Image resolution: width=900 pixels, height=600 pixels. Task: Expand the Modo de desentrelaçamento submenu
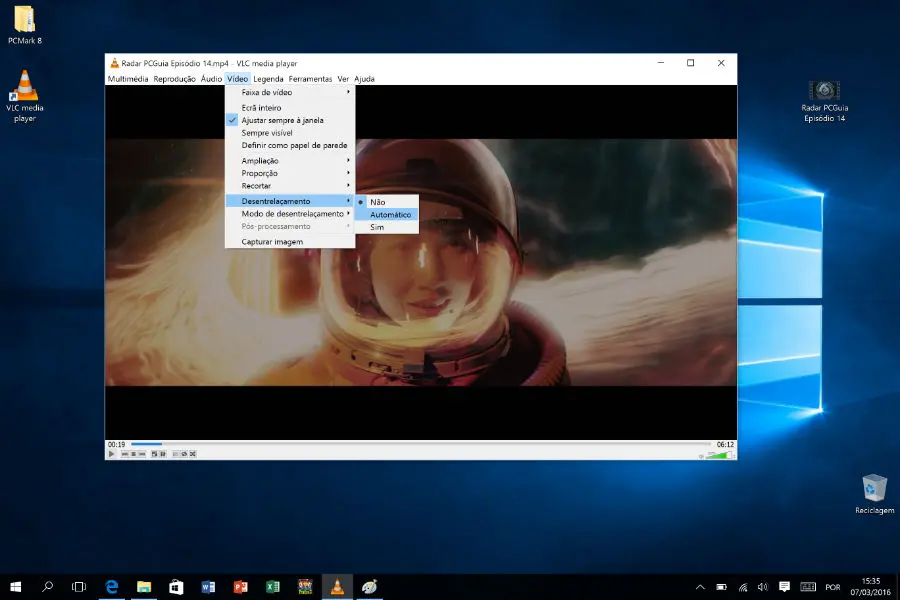[290, 214]
